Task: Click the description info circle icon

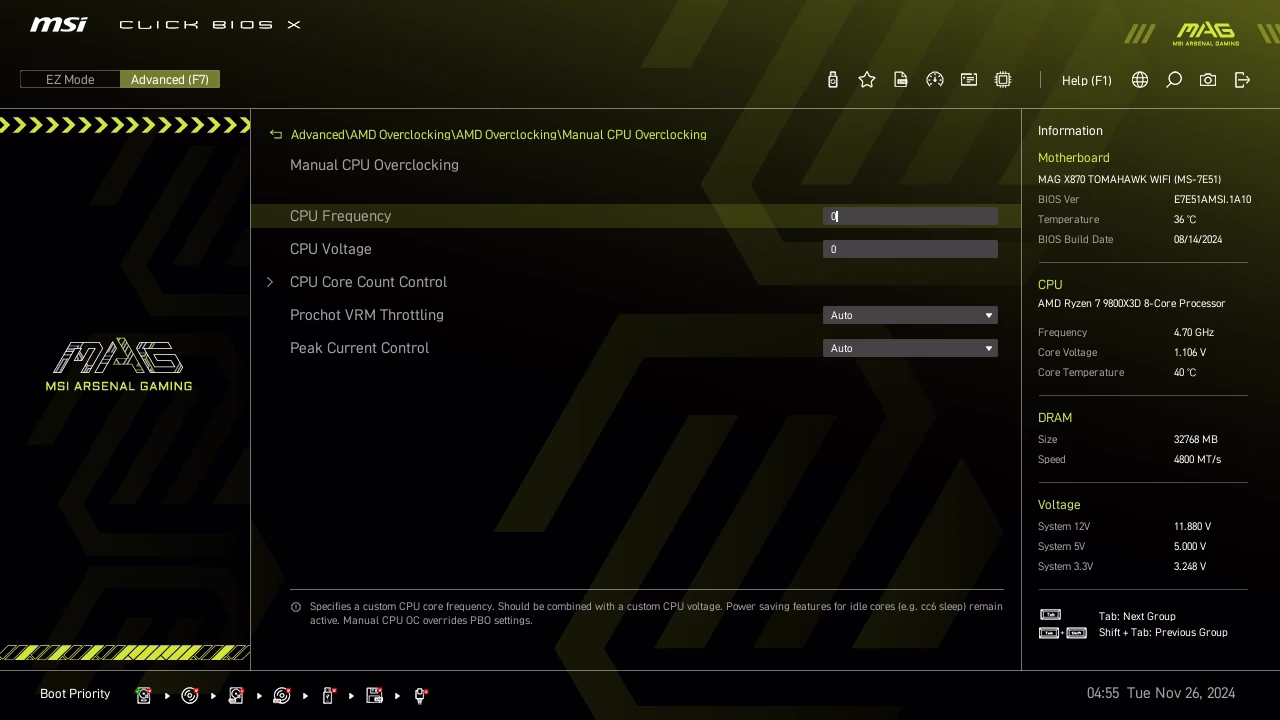Action: click(296, 607)
